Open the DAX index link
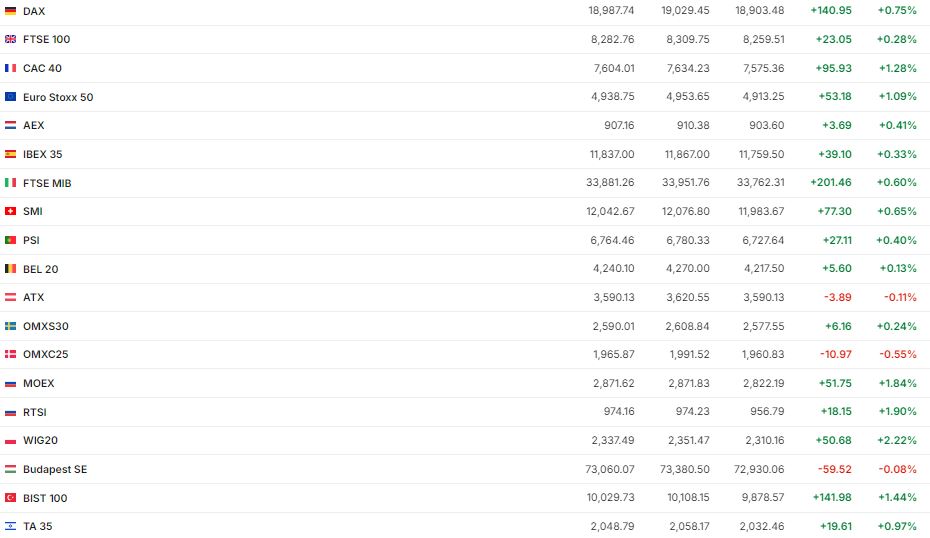 click(x=34, y=11)
